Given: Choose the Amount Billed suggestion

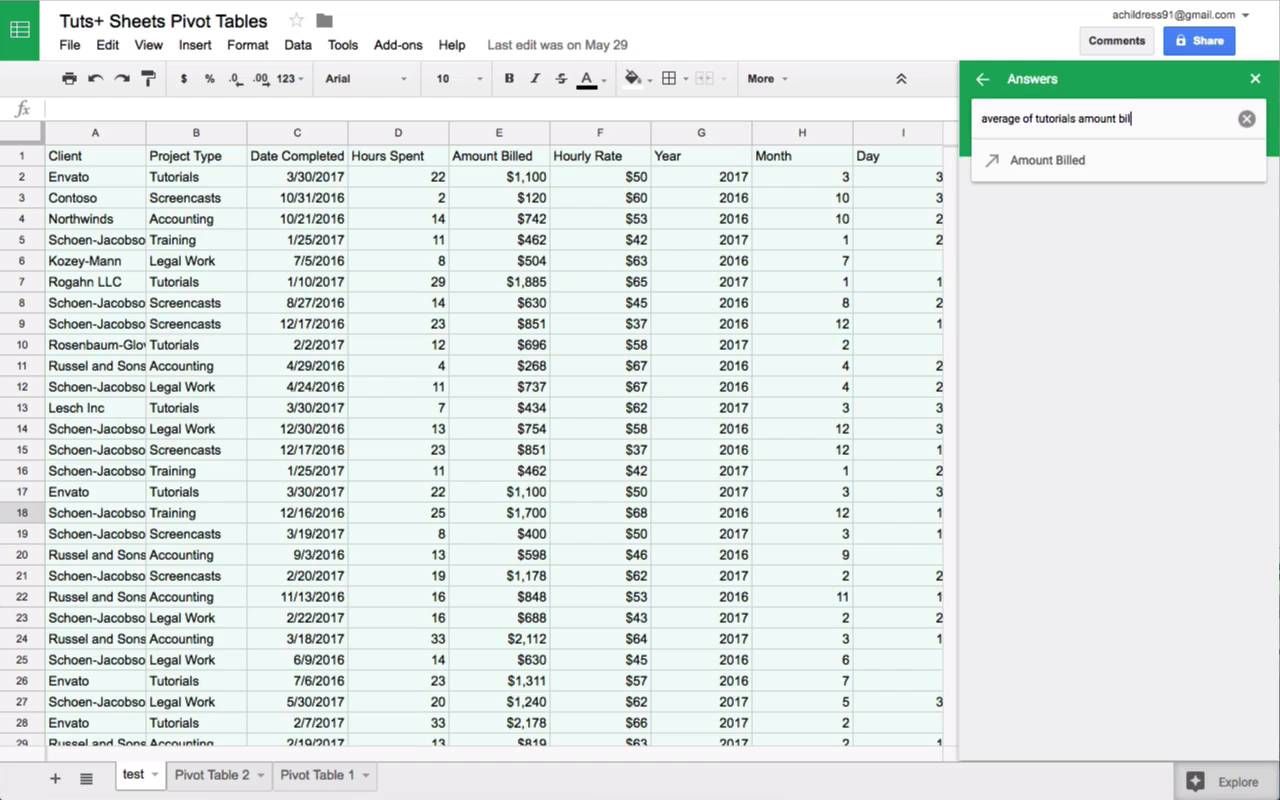Looking at the screenshot, I should click(1118, 160).
